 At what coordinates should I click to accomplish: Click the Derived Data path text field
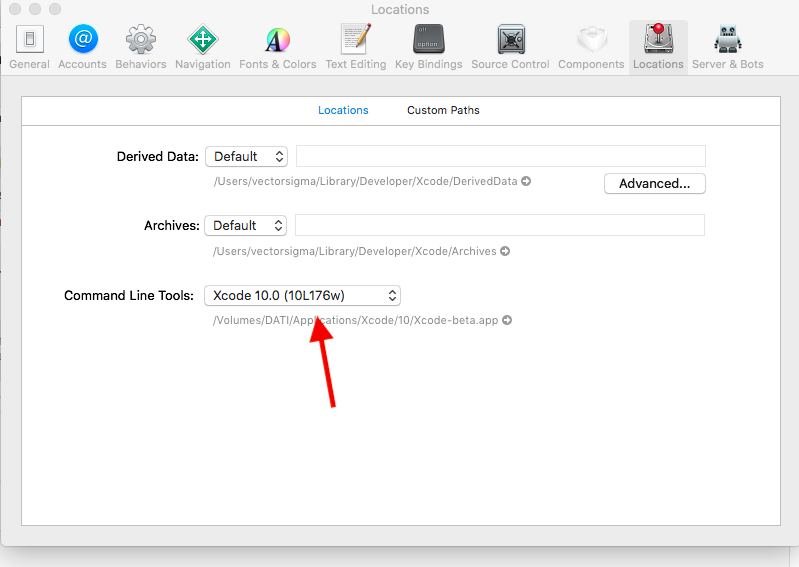pos(501,156)
